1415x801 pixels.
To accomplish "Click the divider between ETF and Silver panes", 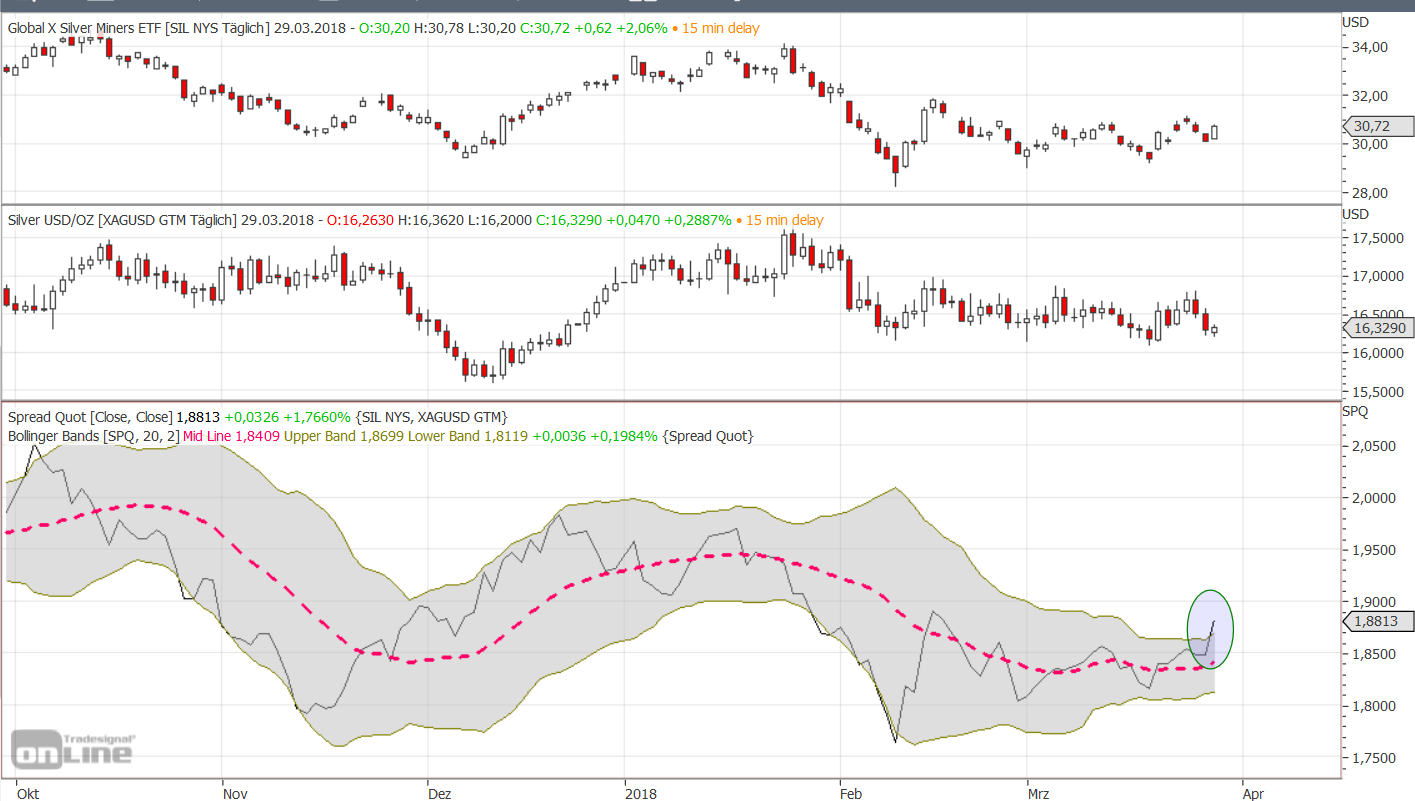I will tap(670, 205).
